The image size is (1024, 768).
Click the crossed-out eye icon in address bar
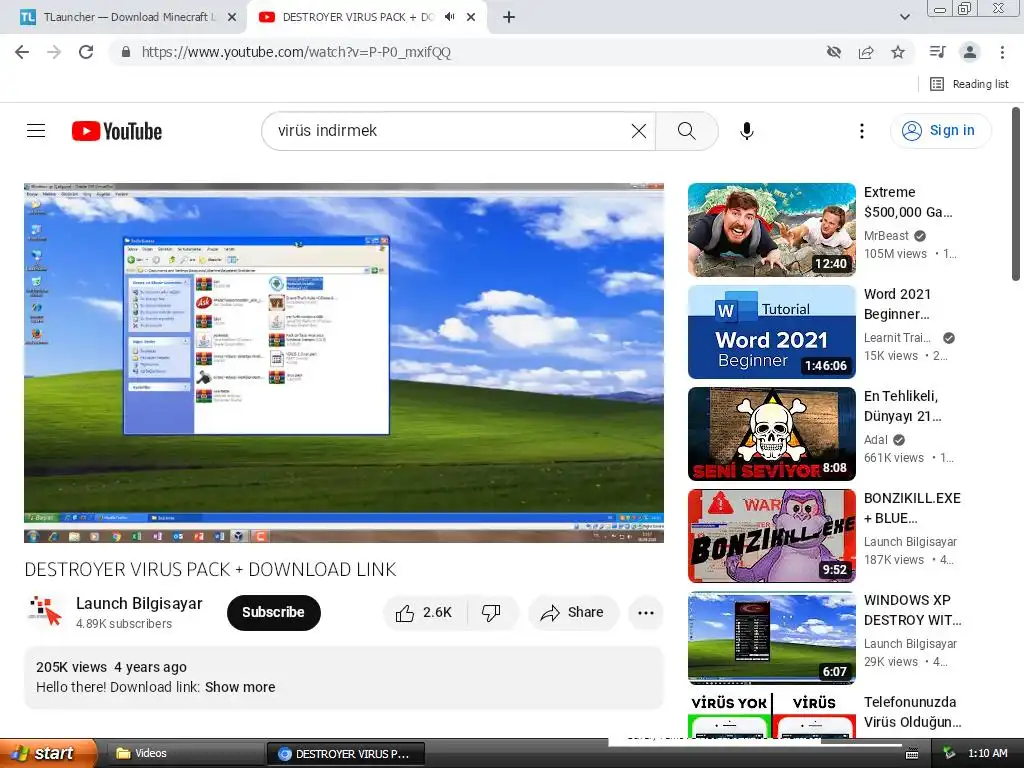click(x=833, y=52)
